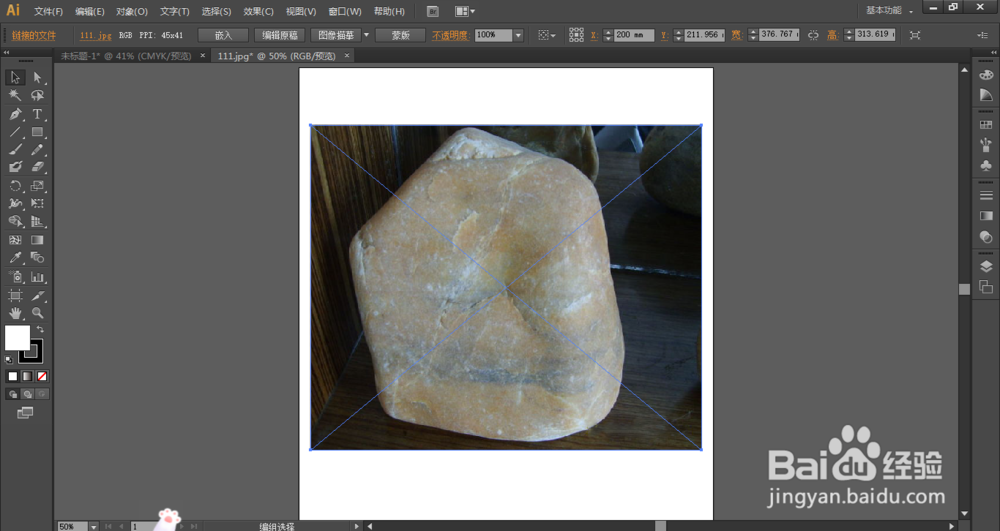Pick the Free Transform tool

[x=38, y=204]
